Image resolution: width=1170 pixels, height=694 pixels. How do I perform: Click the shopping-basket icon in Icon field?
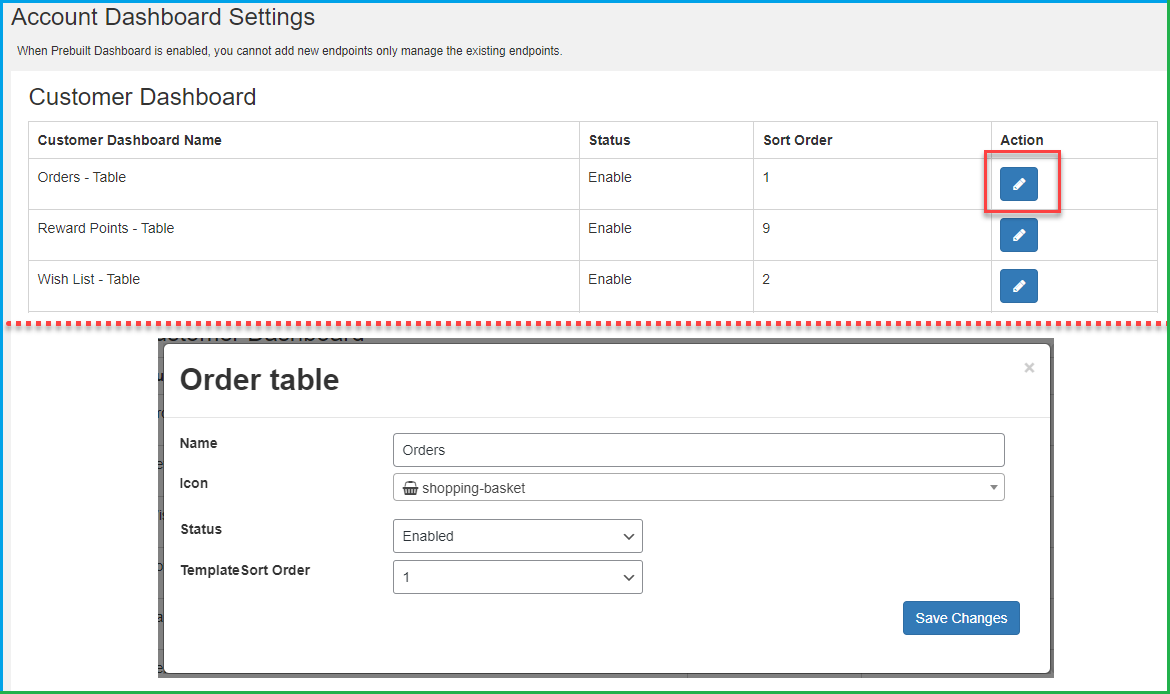coord(410,488)
